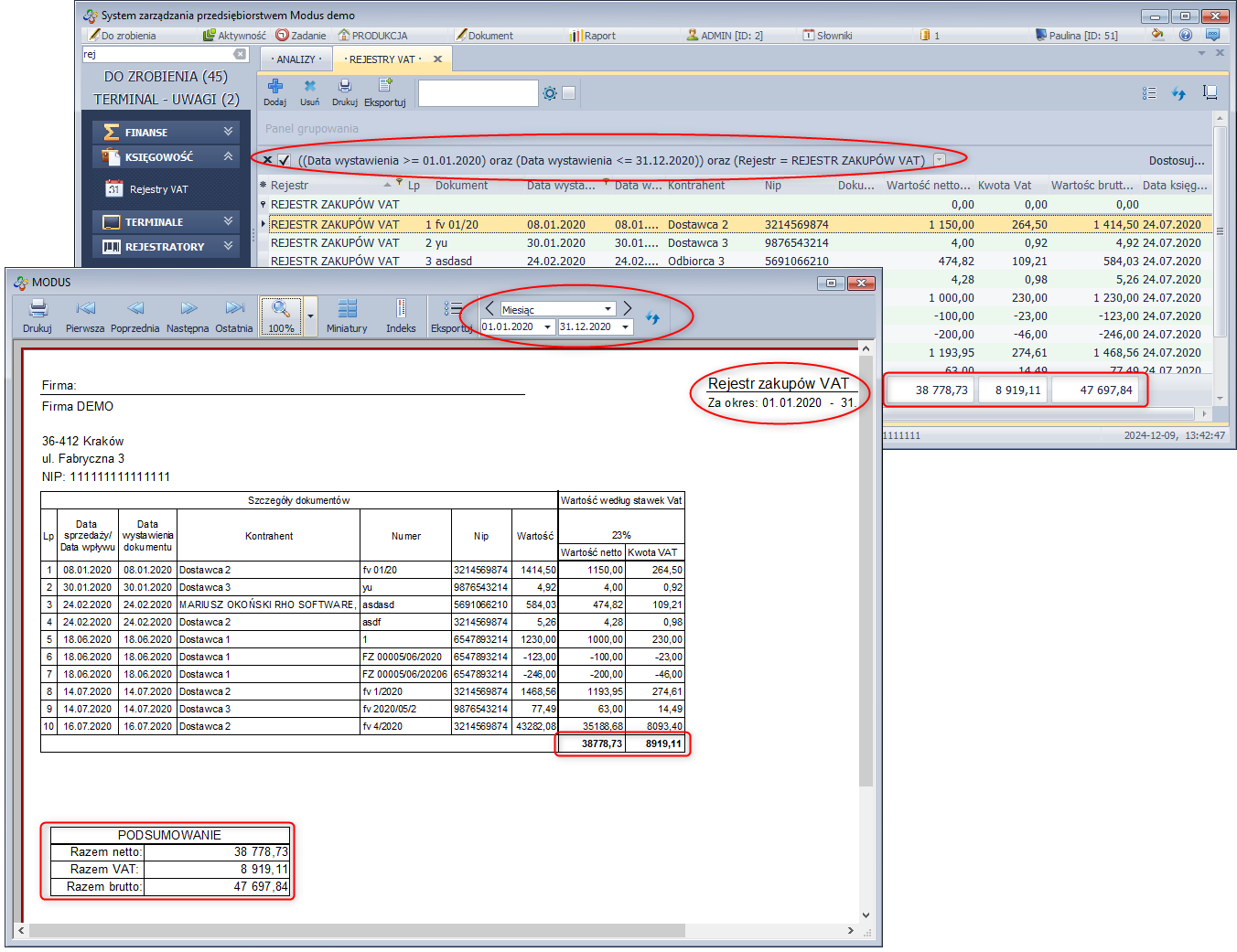Click the search input field in toolbar

478,93
